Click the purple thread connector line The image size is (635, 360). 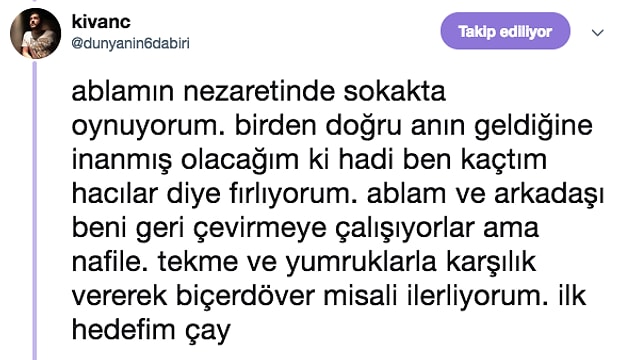[x=34, y=211]
